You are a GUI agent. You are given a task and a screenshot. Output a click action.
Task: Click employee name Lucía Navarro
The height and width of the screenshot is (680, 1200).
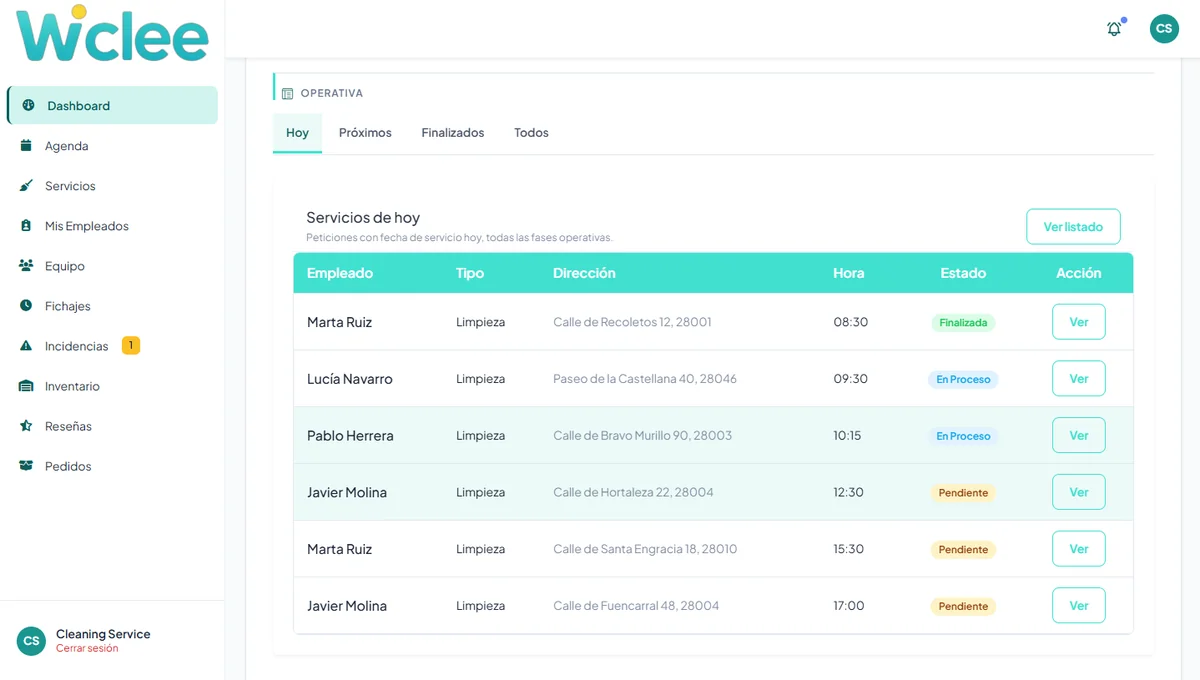click(350, 379)
